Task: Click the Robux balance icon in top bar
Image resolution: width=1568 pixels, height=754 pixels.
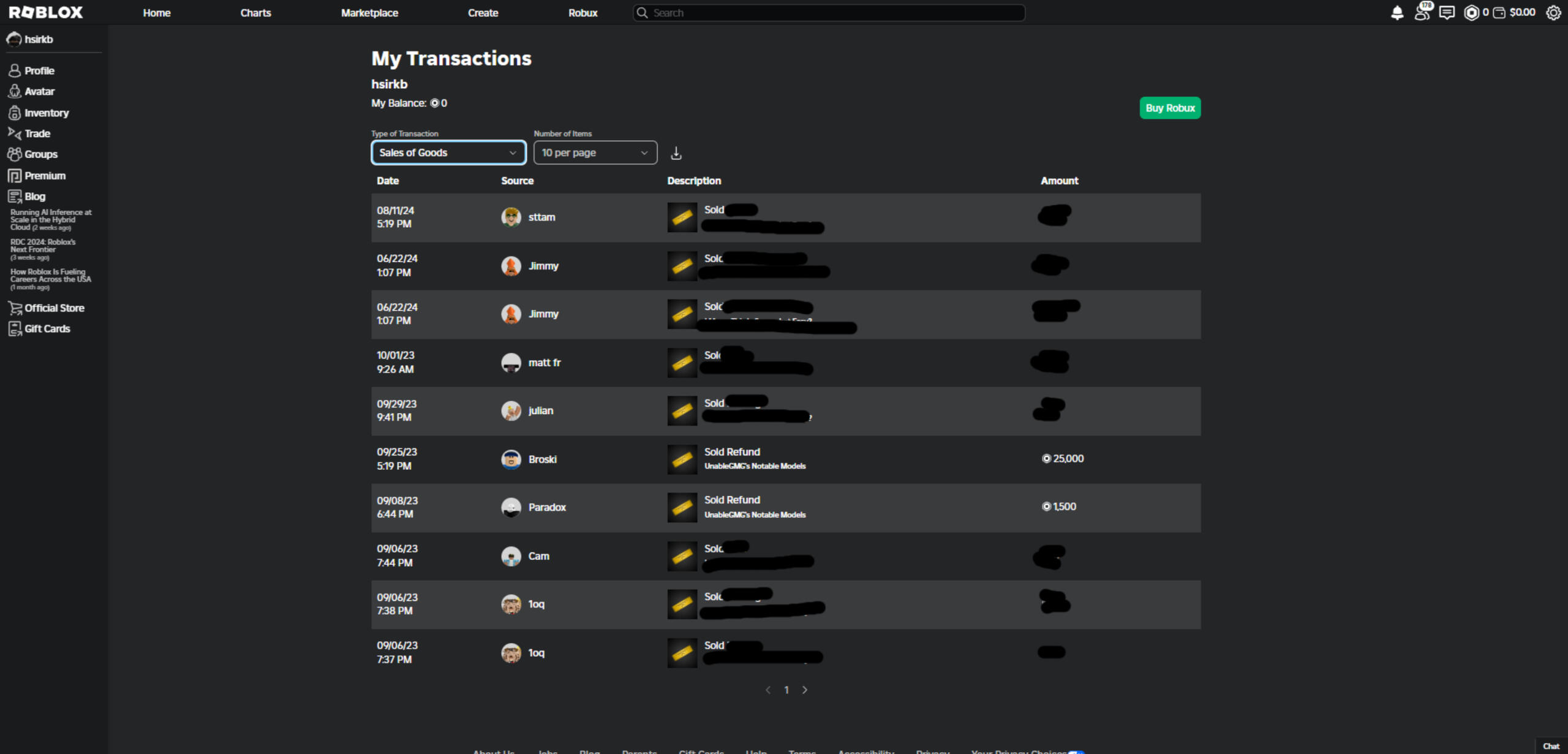Action: point(1471,12)
